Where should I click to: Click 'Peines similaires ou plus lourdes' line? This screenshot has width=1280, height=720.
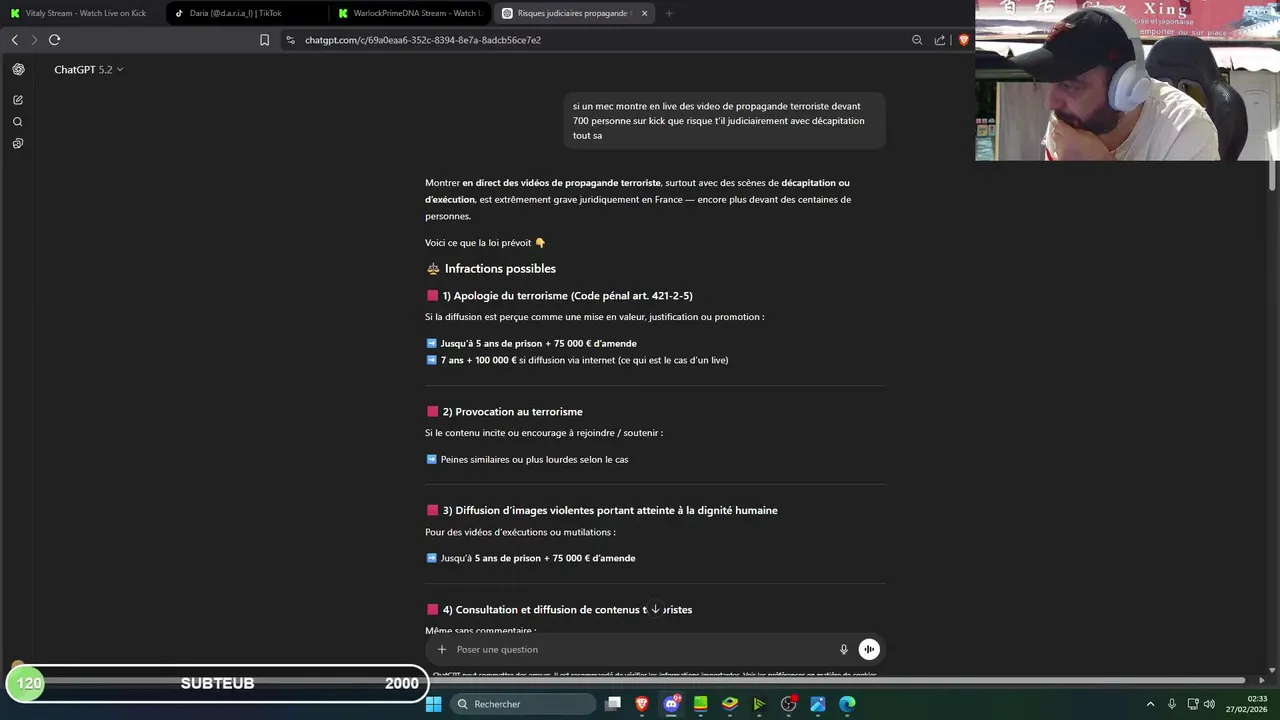pyautogui.click(x=534, y=459)
